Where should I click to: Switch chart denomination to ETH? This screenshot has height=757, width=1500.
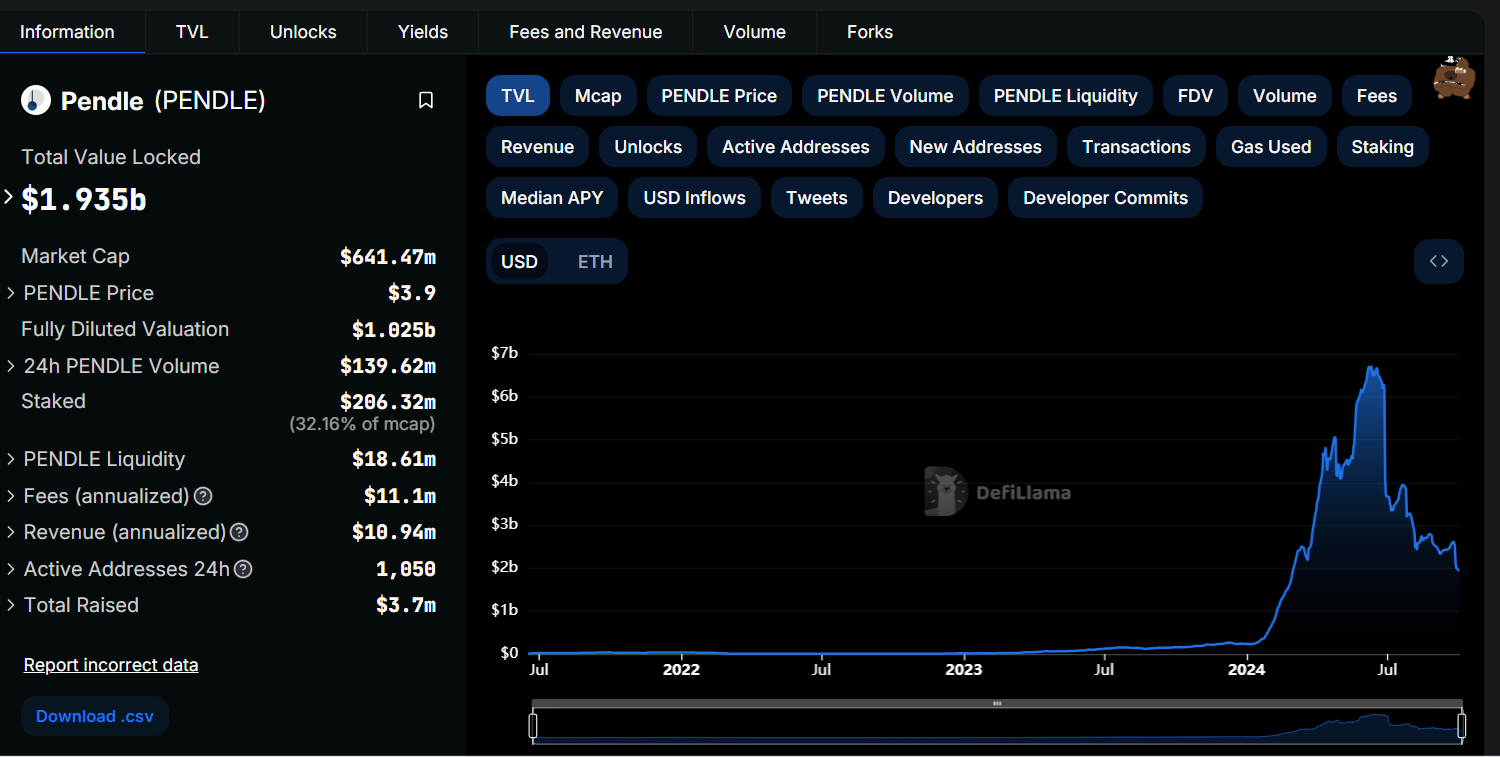[x=595, y=261]
